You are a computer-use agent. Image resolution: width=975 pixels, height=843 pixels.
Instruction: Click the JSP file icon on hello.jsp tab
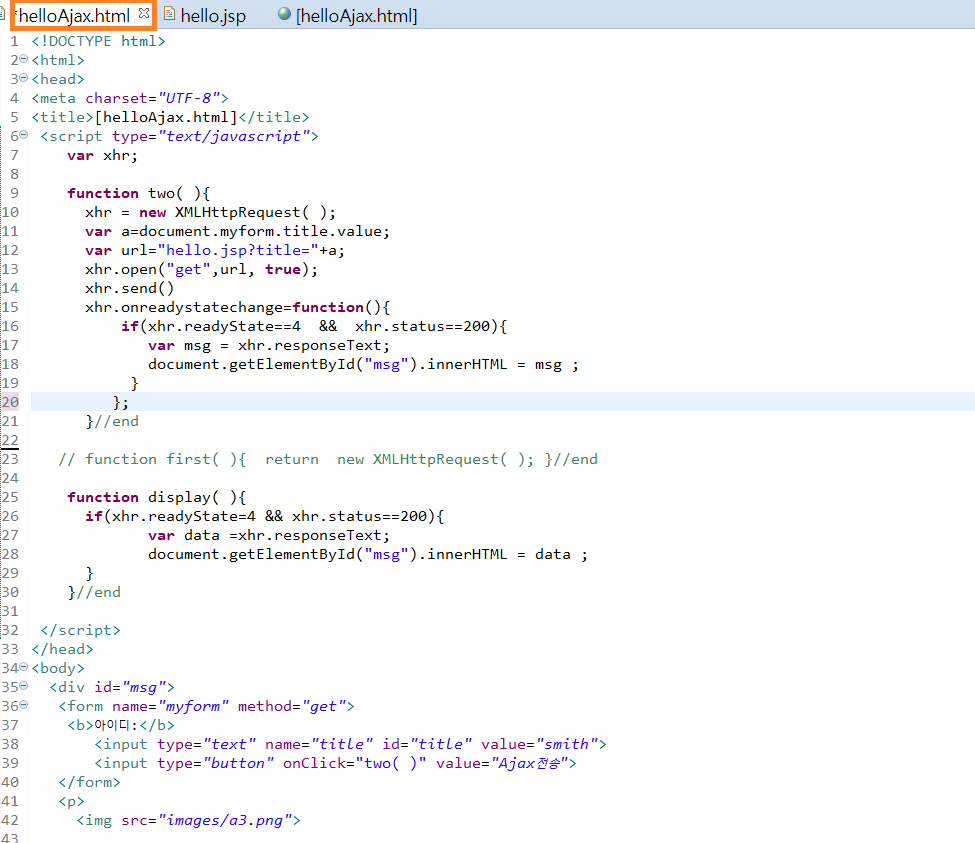pyautogui.click(x=169, y=14)
